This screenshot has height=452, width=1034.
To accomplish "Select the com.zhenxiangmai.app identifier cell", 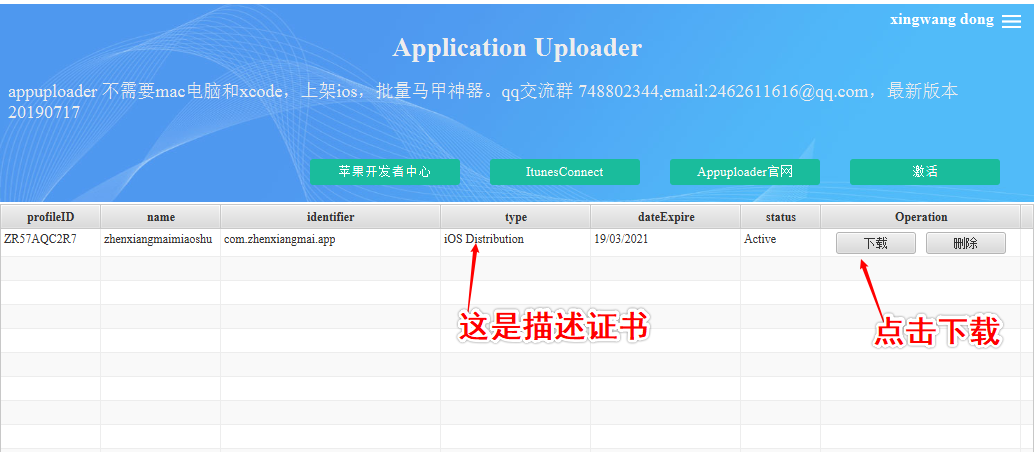I will (x=330, y=243).
